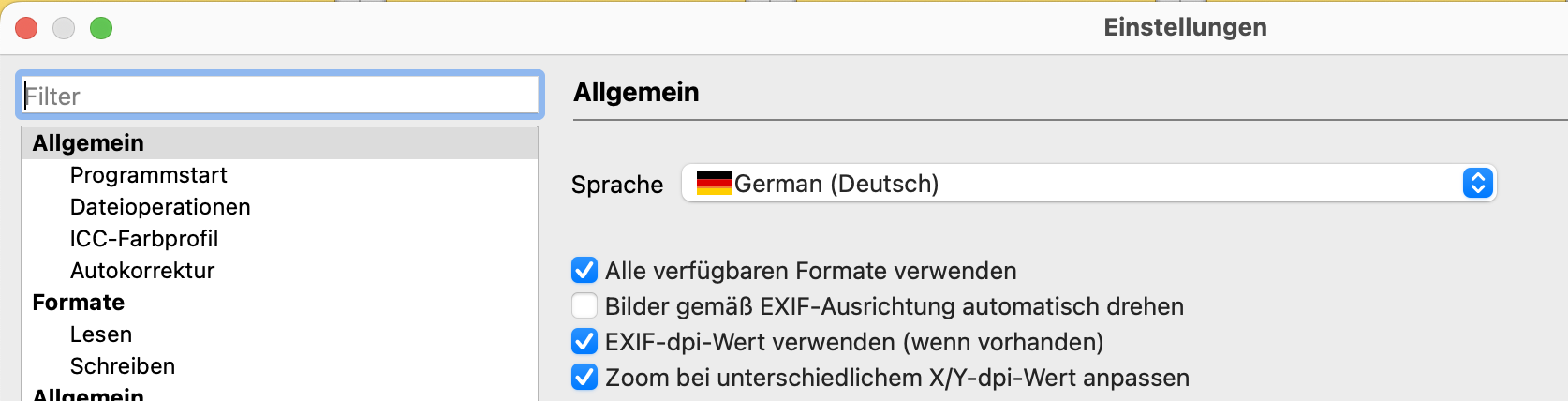
Task: Open Autokorrektur settings entry
Action: tap(142, 271)
